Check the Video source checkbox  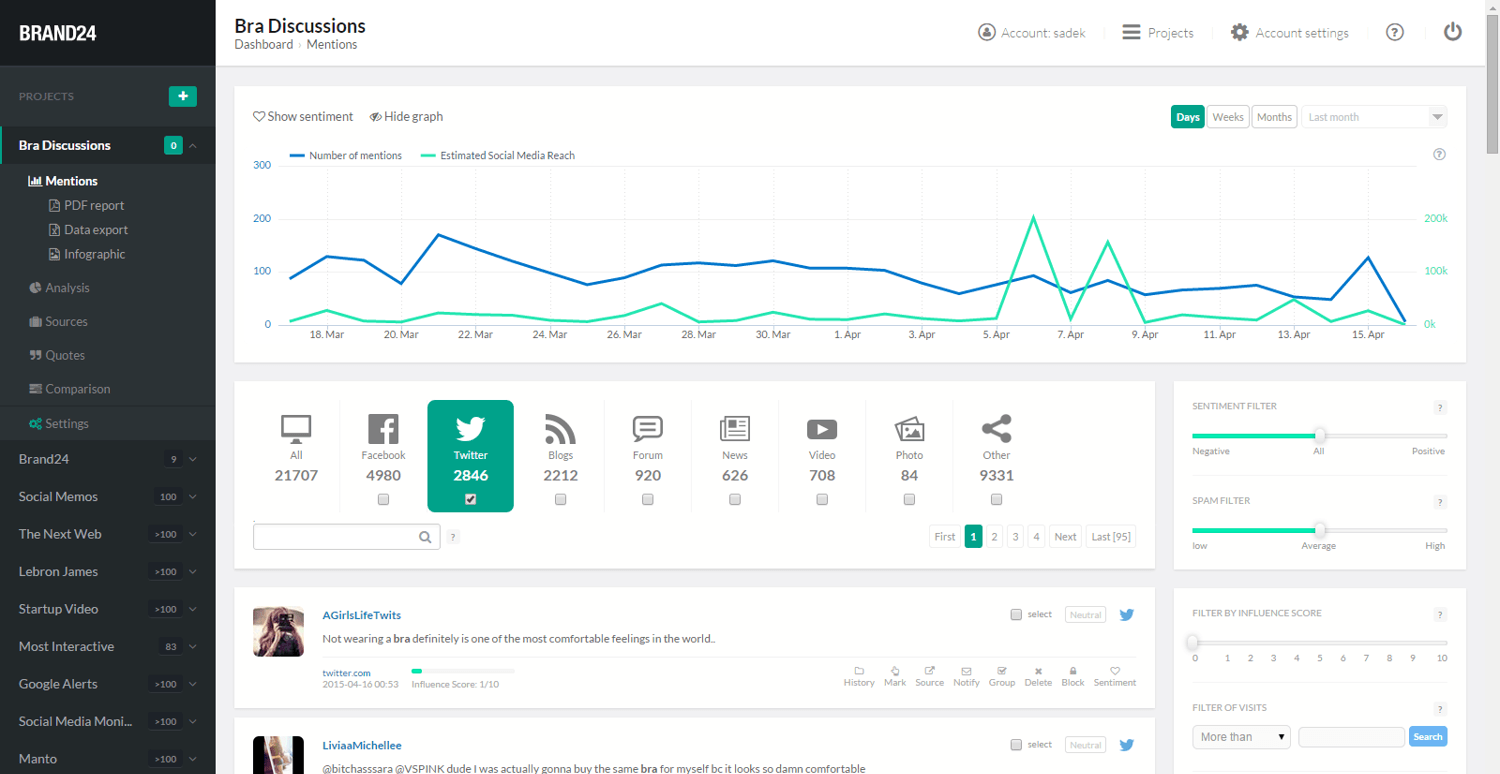pos(822,499)
